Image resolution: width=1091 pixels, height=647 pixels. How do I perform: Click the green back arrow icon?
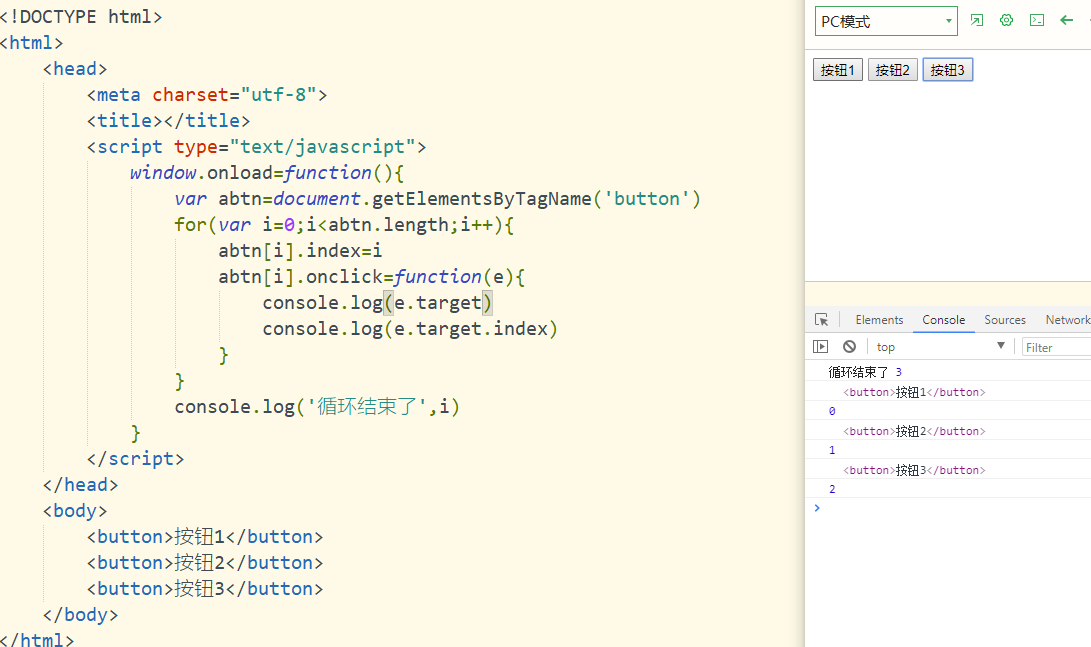coord(1067,19)
